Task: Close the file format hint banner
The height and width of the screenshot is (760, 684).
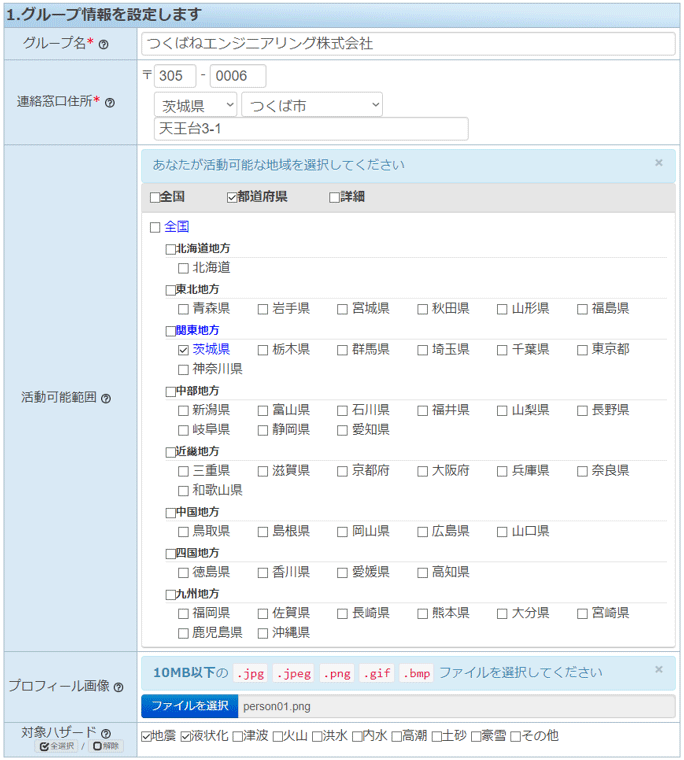Action: (658, 670)
